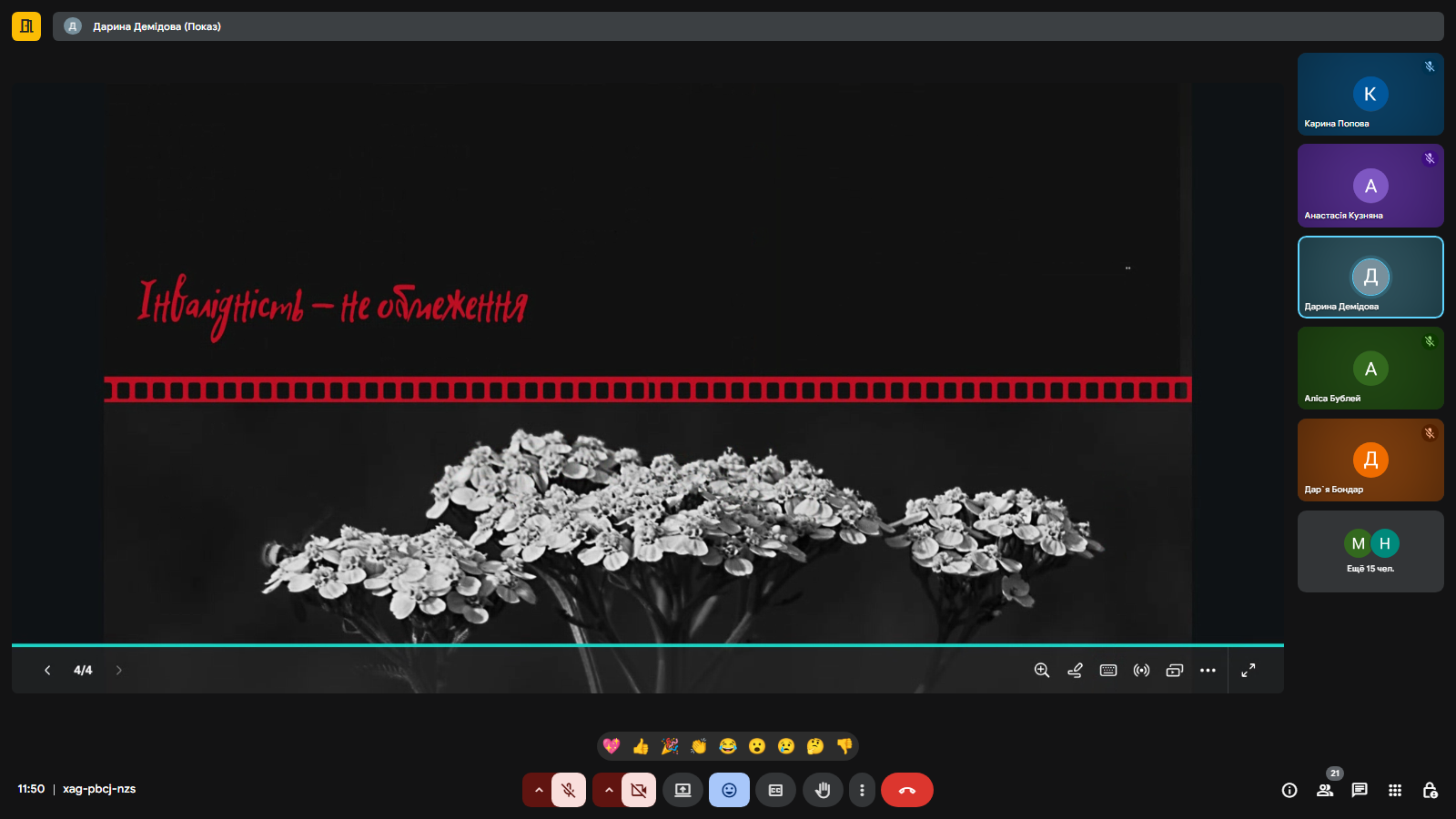Open the chat panel icon
The image size is (1456, 819).
[x=1360, y=790]
